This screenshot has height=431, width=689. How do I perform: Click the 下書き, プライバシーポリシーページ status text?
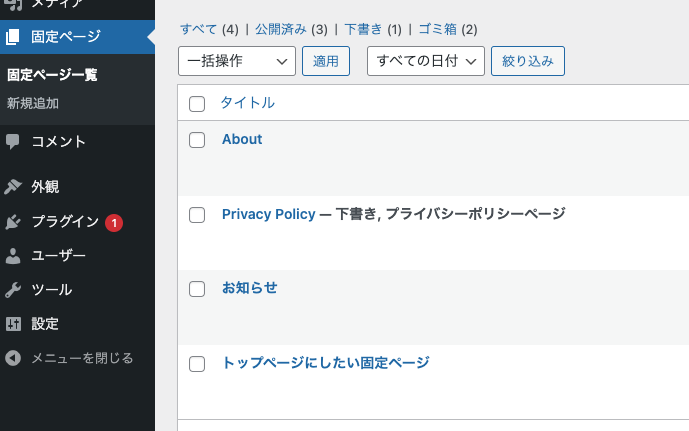(x=450, y=214)
